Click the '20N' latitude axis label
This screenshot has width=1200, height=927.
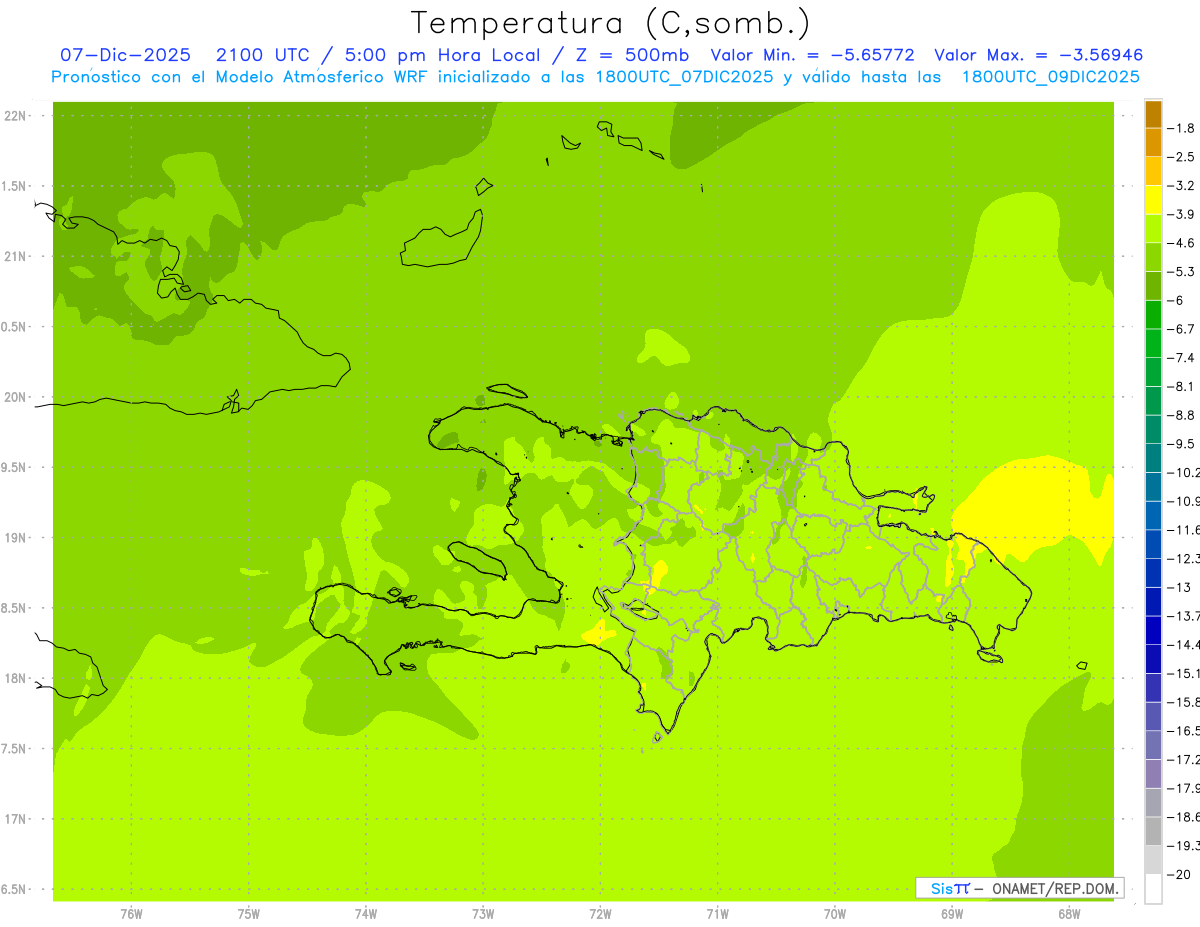tap(15, 397)
